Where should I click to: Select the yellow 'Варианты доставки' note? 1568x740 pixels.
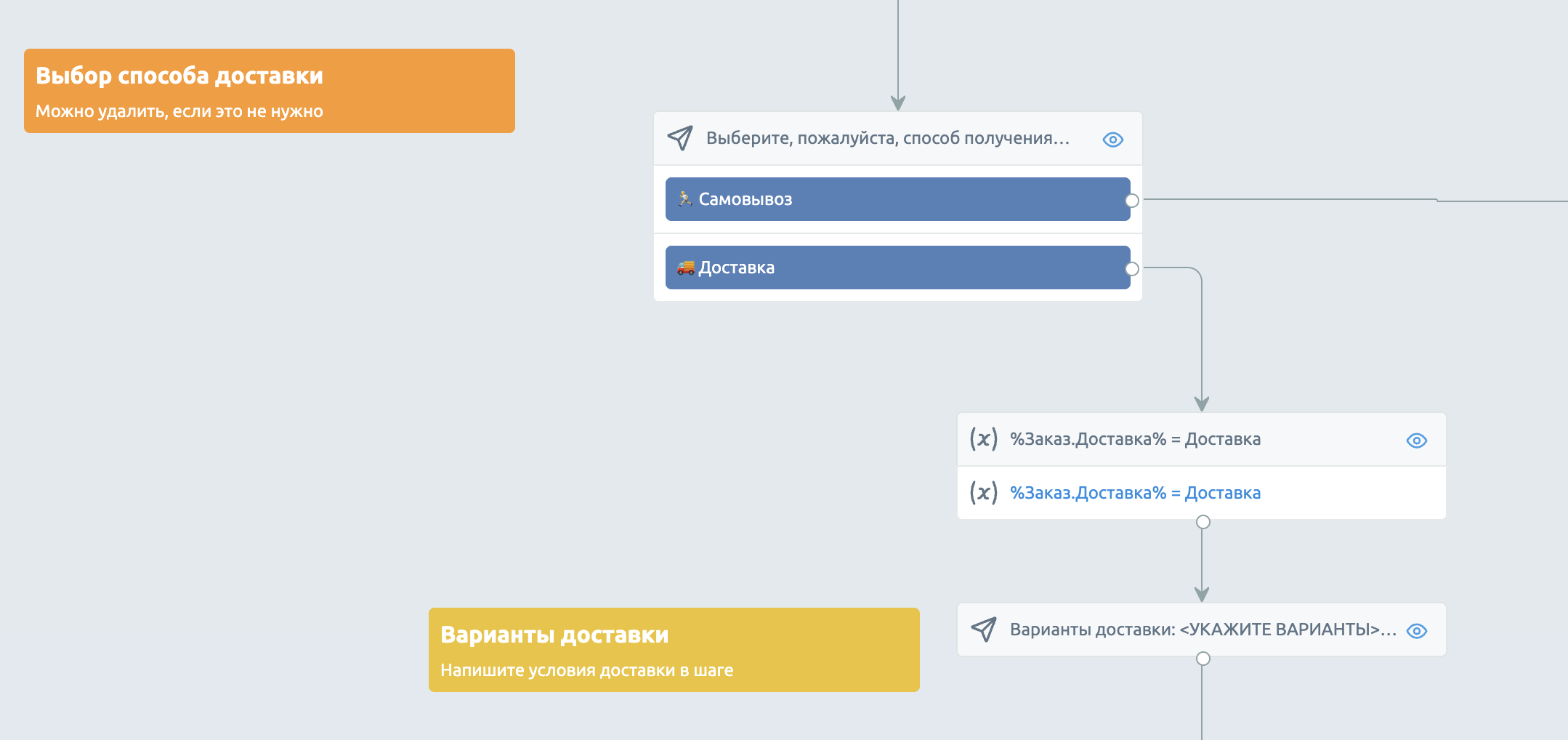click(x=674, y=650)
